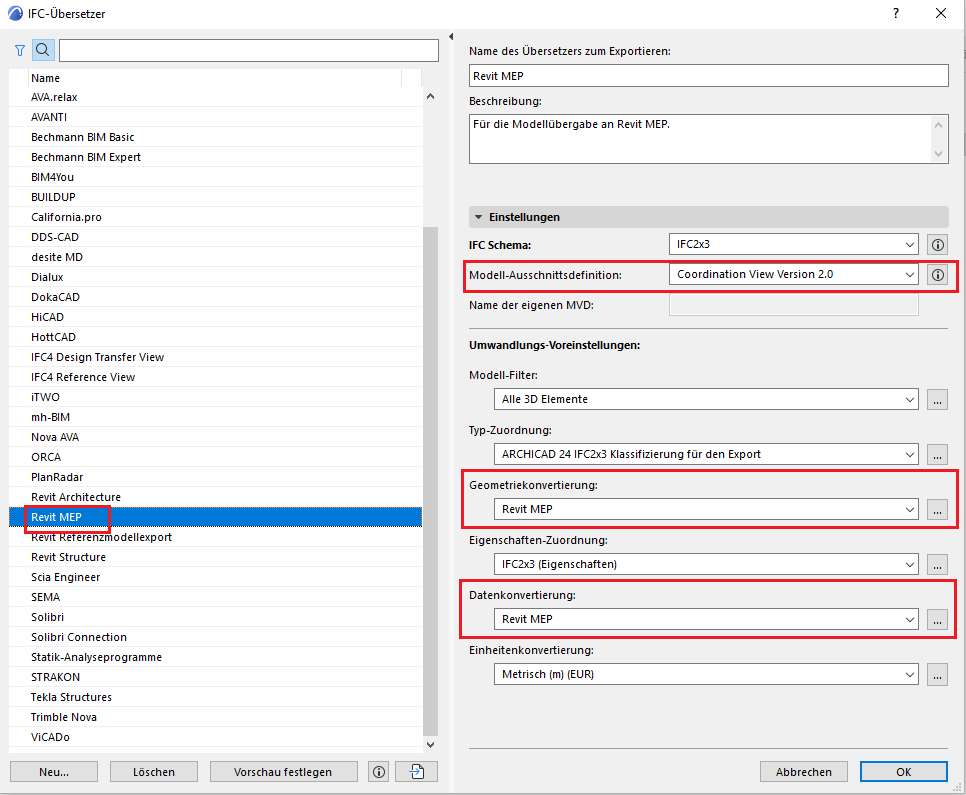Click the magnifier search icon
The height and width of the screenshot is (795, 966).
(43, 50)
